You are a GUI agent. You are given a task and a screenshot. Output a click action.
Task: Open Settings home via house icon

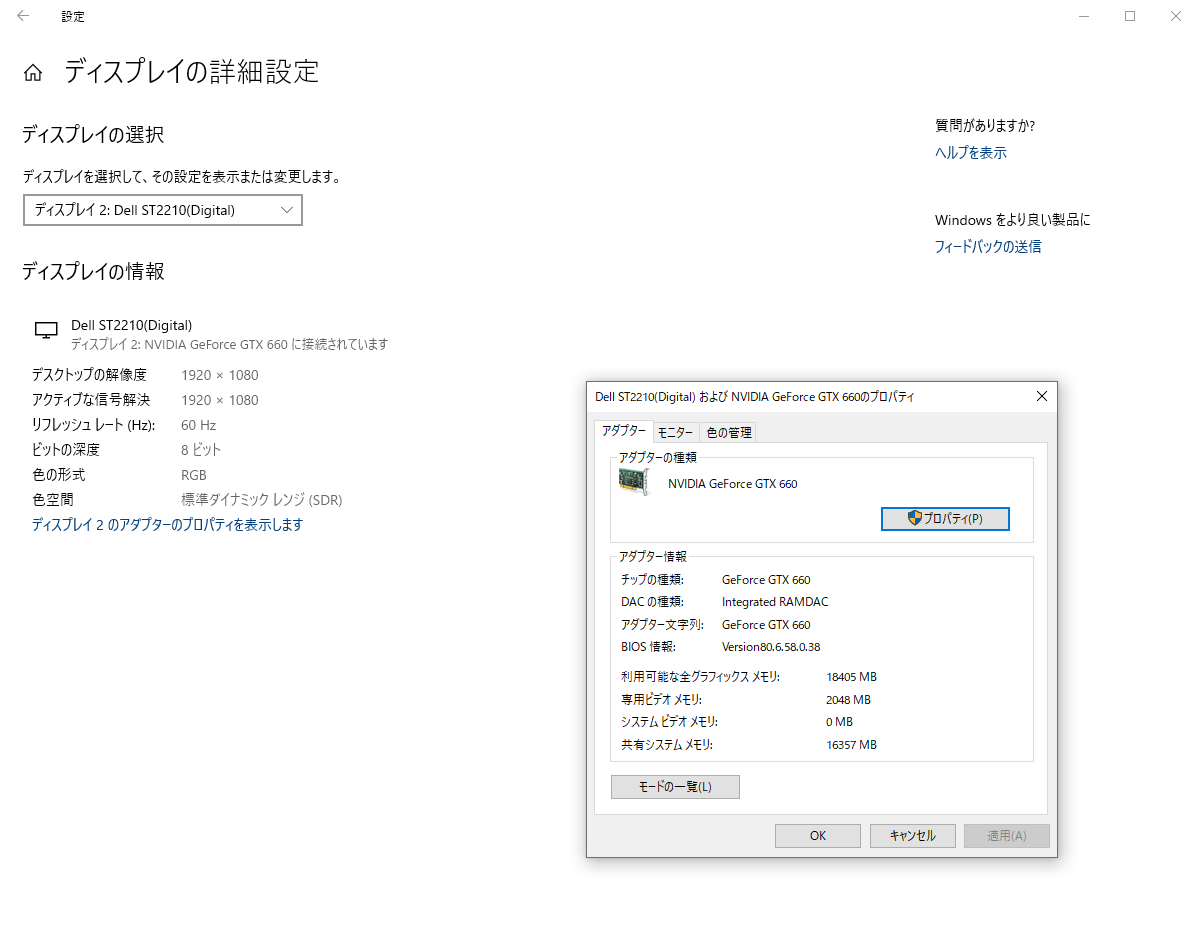click(x=33, y=72)
